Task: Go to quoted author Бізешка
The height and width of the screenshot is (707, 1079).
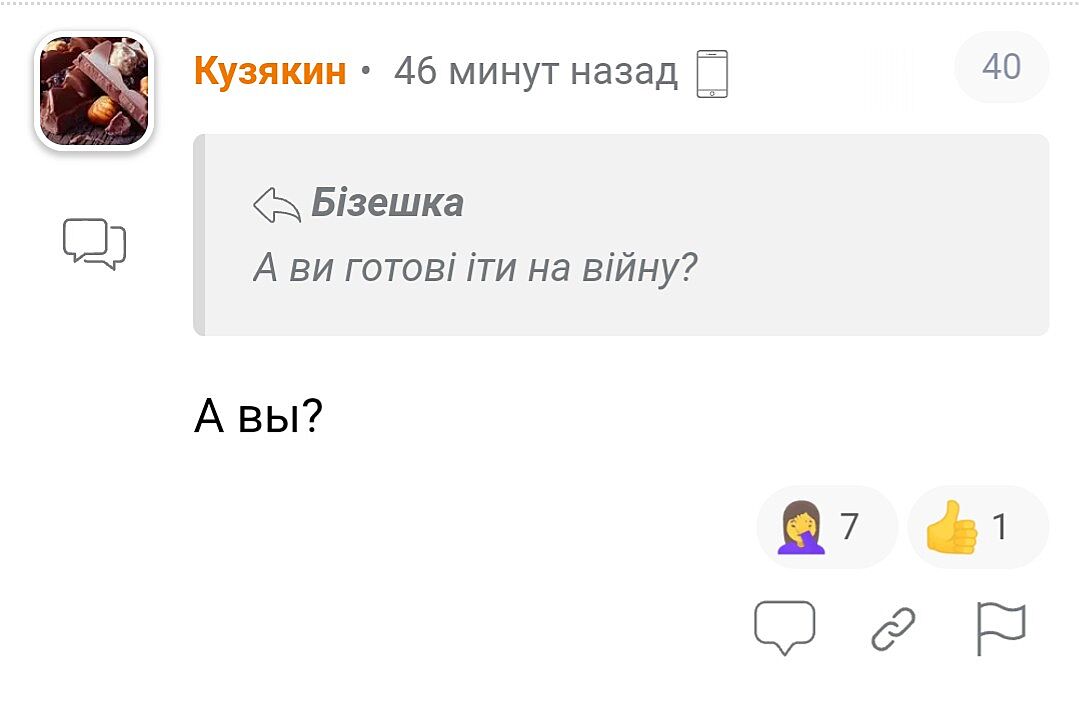Action: [x=387, y=203]
